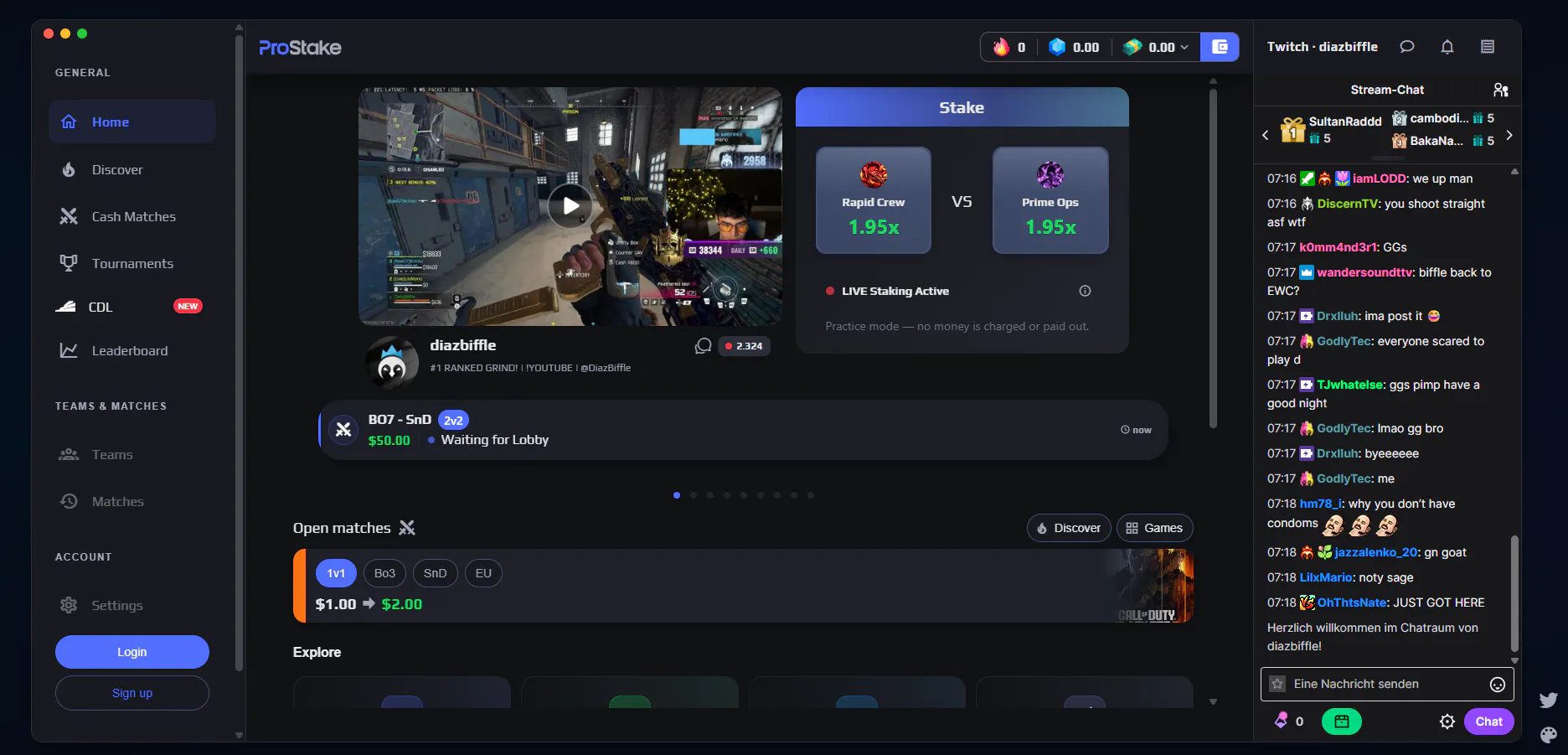Select the second carousel dot
Viewport: 1568px width, 755px height.
tap(694, 495)
